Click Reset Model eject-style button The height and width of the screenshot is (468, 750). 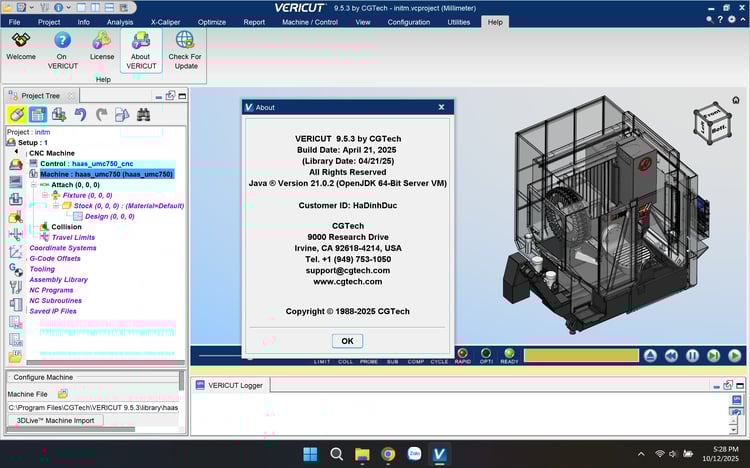point(650,356)
